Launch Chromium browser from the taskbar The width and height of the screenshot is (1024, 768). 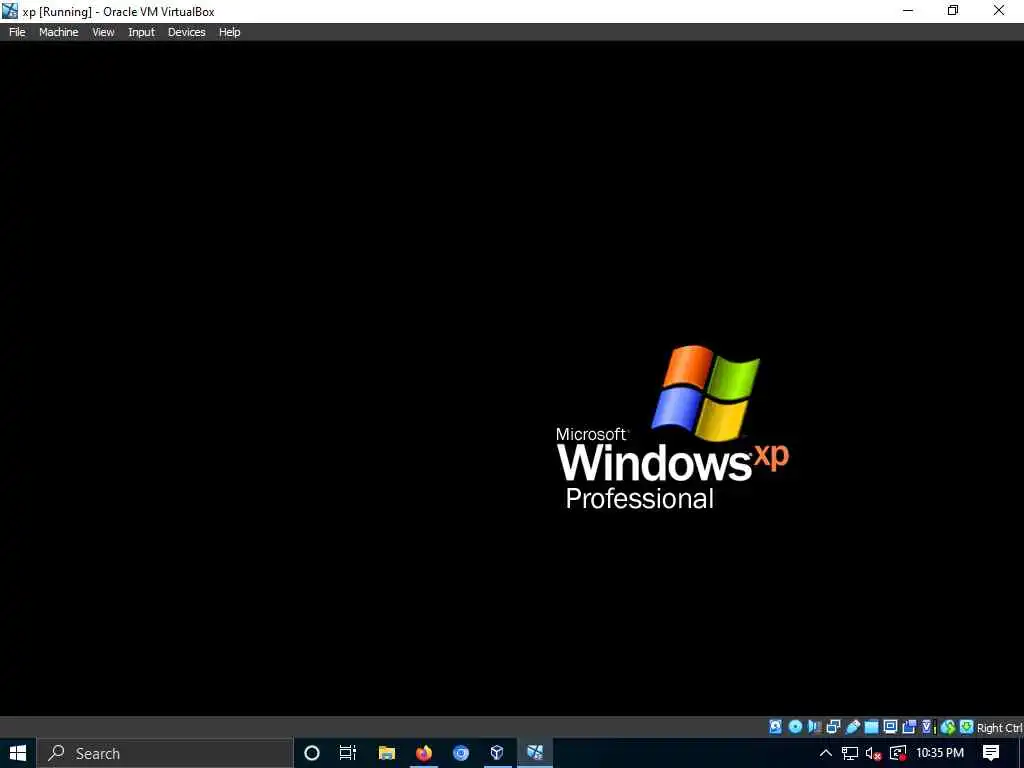click(461, 753)
